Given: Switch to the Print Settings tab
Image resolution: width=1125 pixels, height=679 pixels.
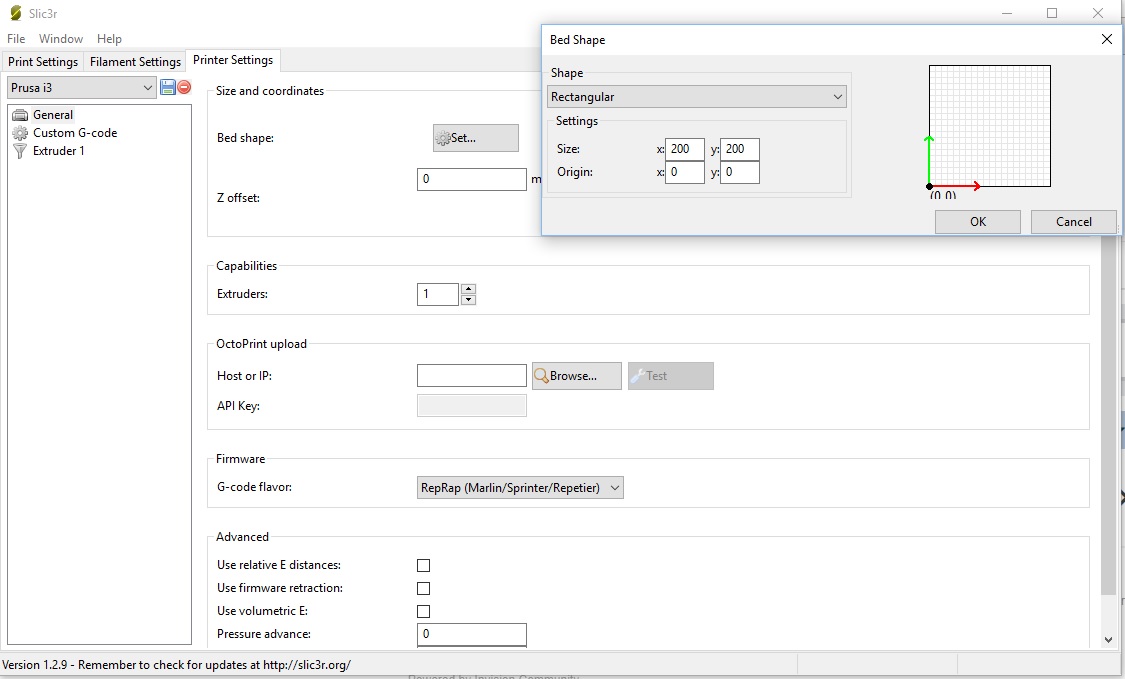Looking at the screenshot, I should 43,62.
